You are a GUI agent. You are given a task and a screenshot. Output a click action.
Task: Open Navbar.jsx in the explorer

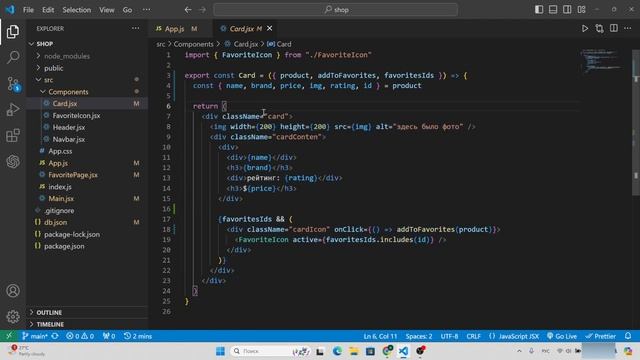click(69, 139)
